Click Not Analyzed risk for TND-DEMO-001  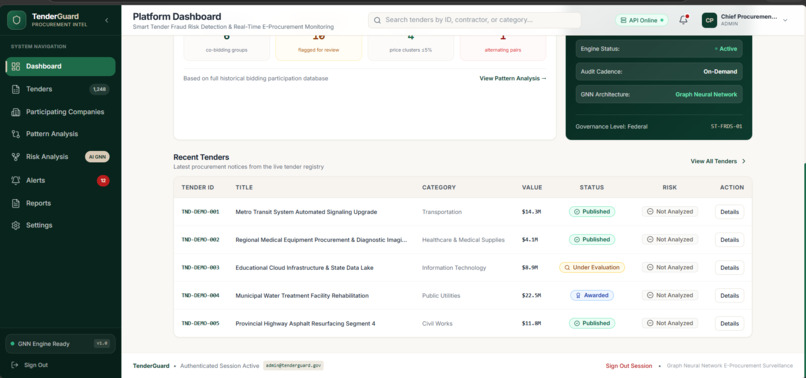coord(670,211)
